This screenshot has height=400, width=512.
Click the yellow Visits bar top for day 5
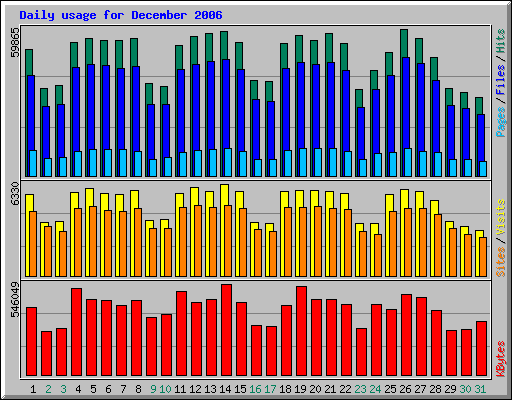click(x=89, y=197)
